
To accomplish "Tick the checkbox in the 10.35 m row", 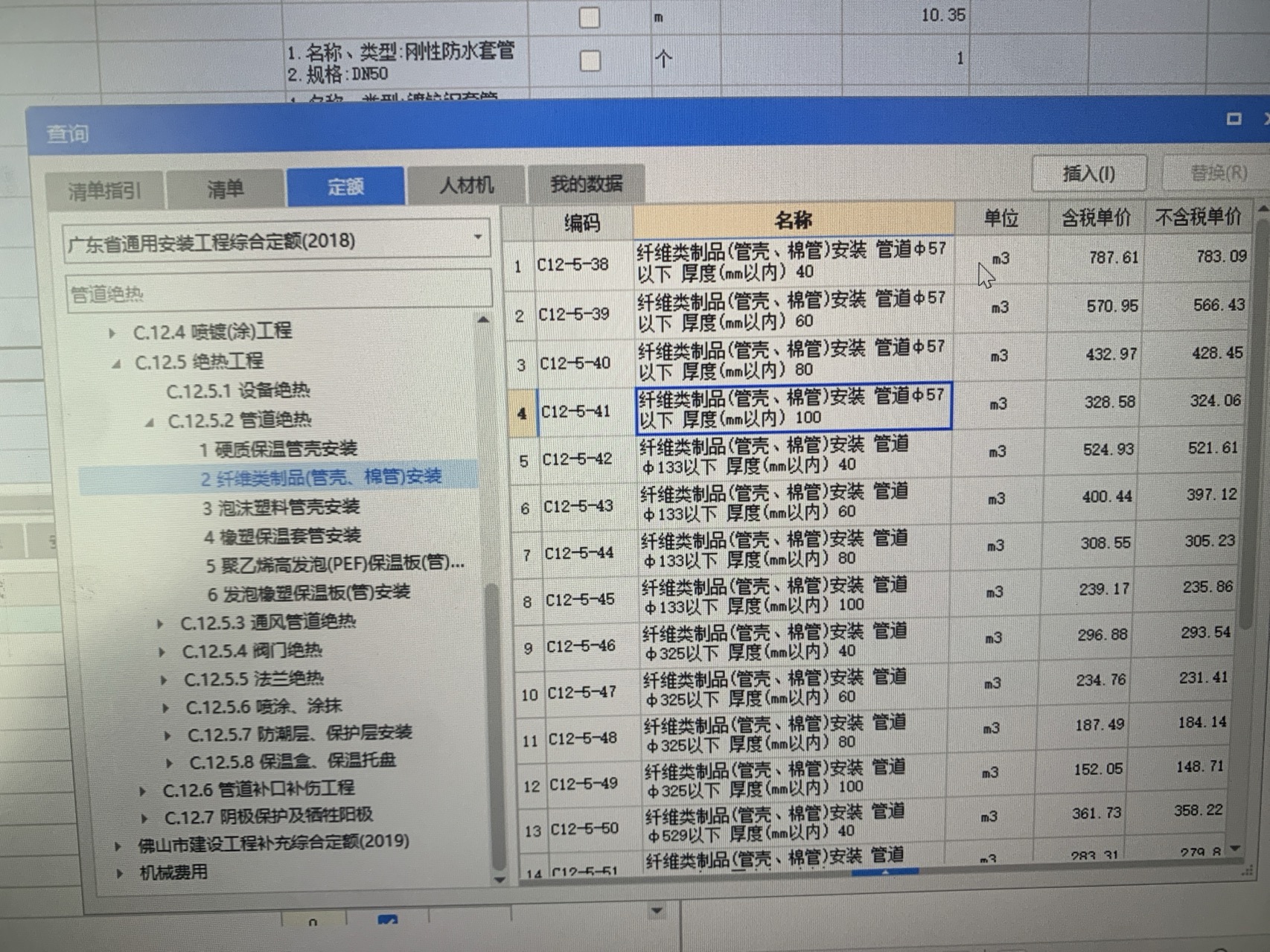I will (x=590, y=17).
